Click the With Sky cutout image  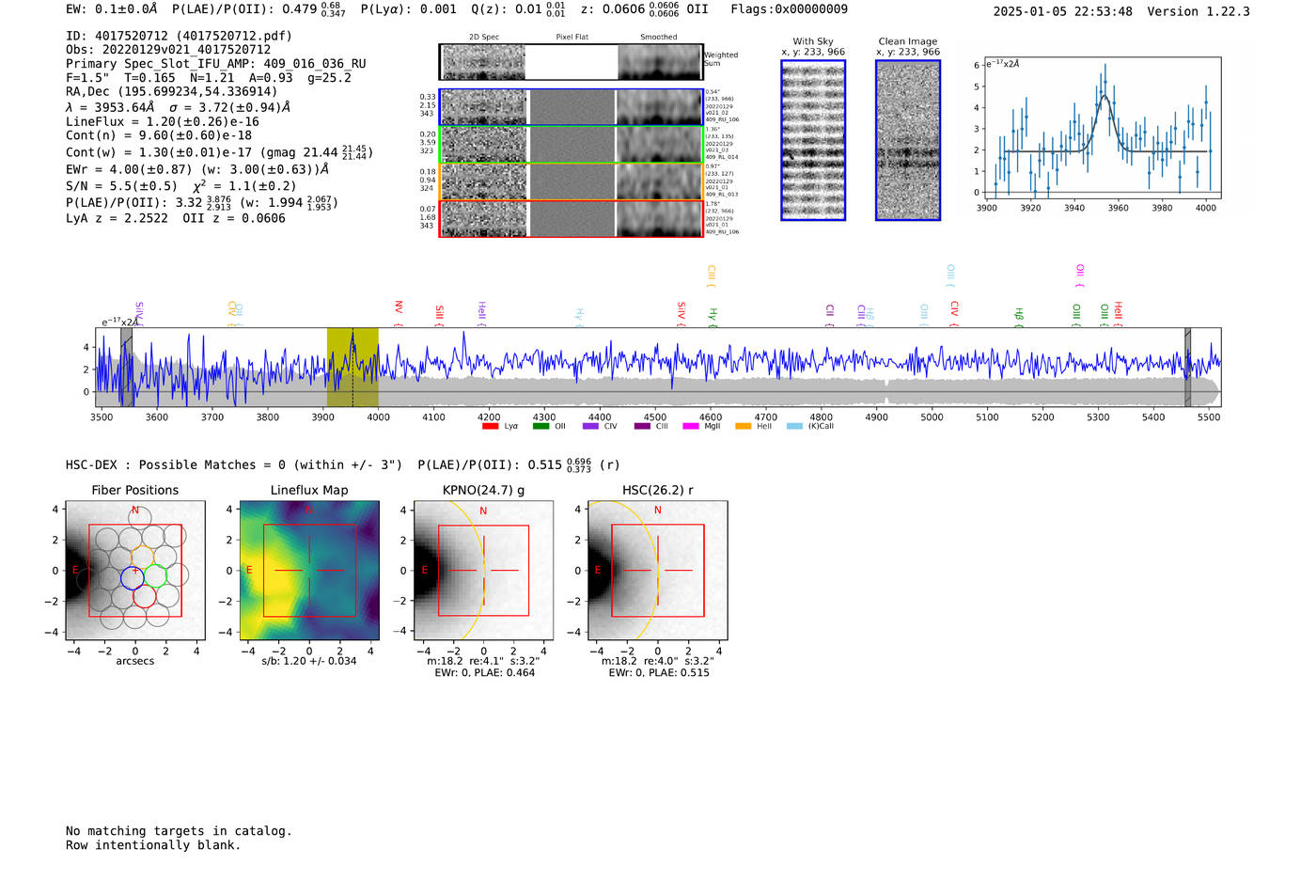[x=813, y=140]
